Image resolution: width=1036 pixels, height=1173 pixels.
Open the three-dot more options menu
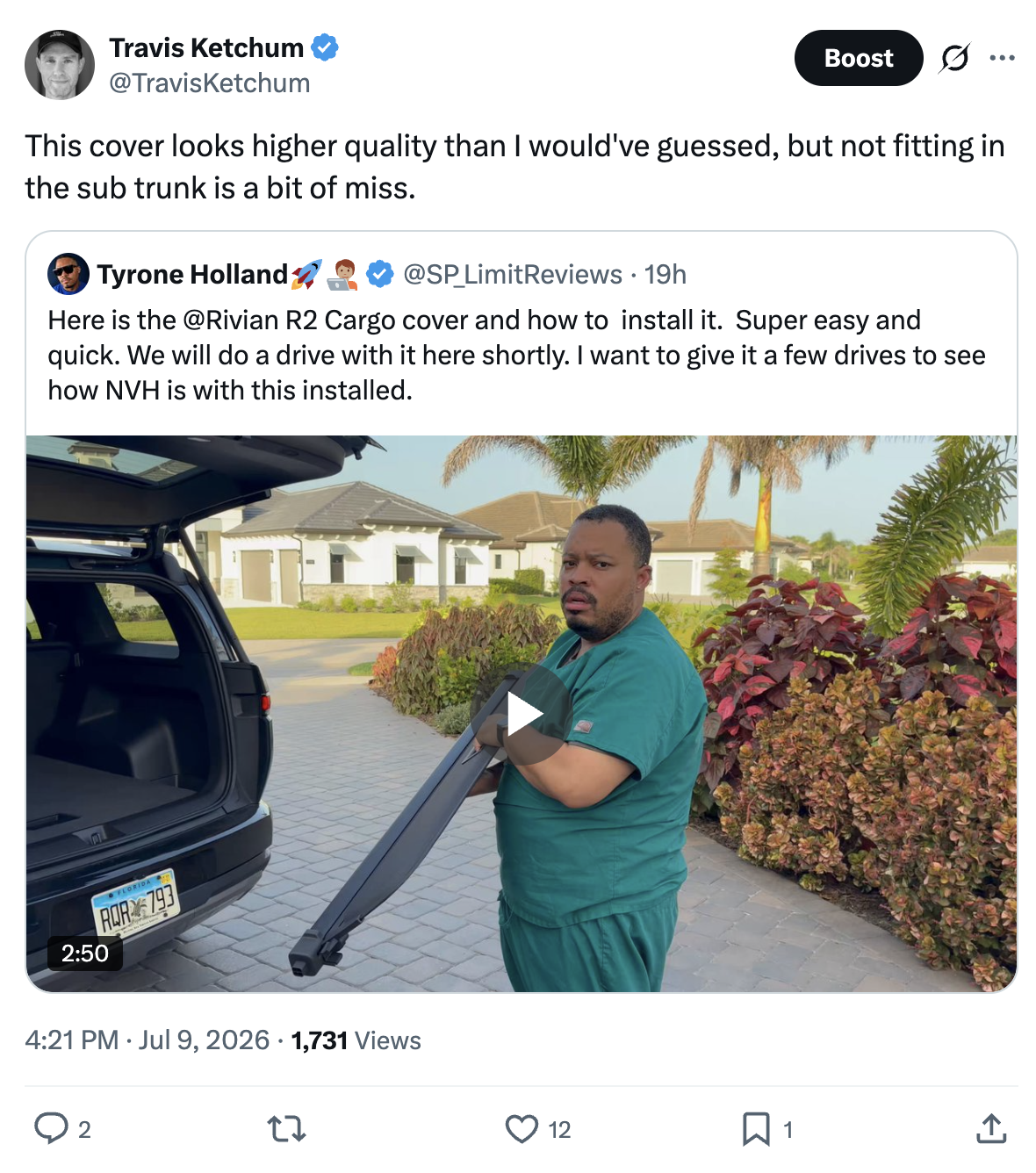pos(1002,58)
